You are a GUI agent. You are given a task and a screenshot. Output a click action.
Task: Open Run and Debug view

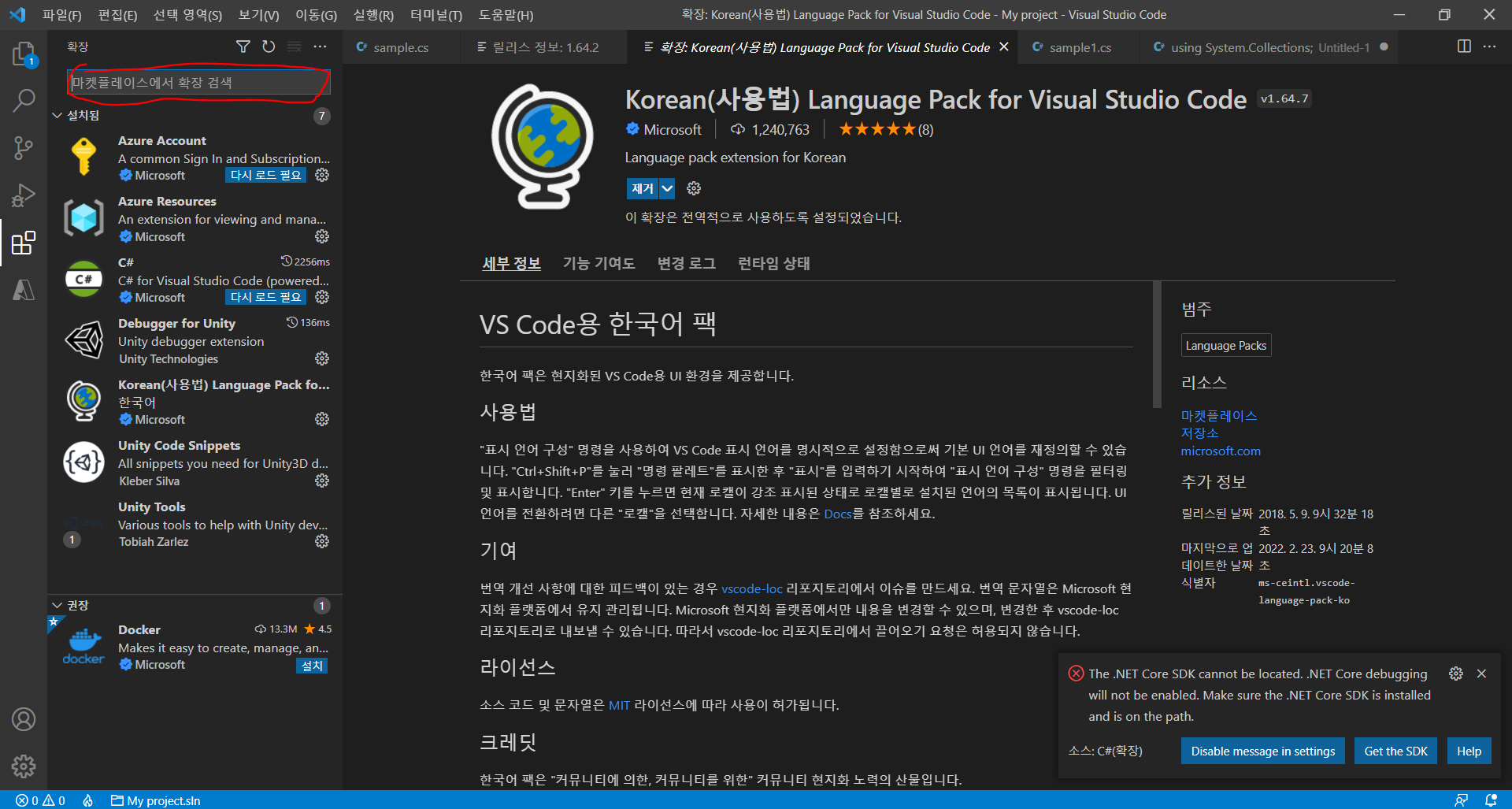(x=24, y=195)
